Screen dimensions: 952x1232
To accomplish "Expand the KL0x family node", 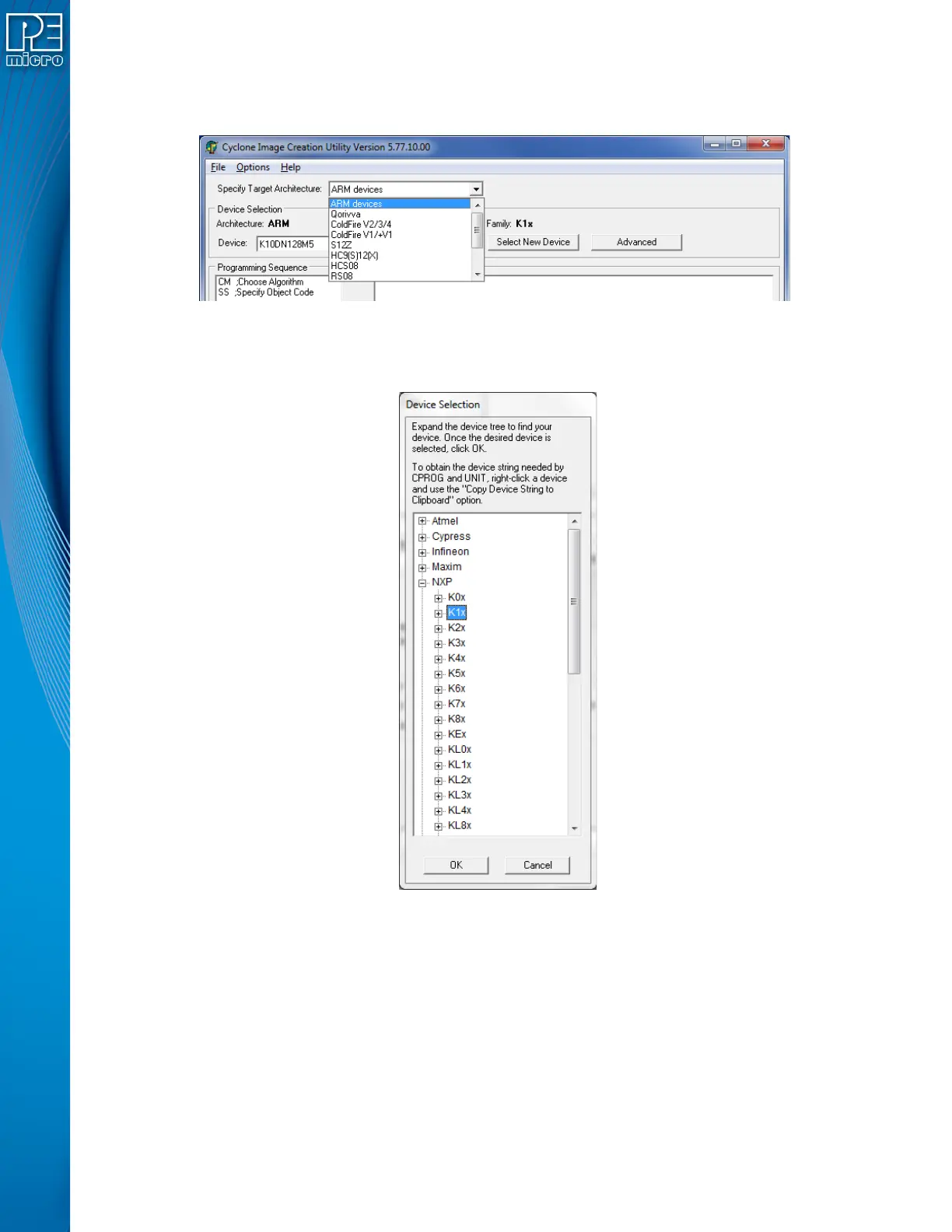I will pyautogui.click(x=439, y=750).
